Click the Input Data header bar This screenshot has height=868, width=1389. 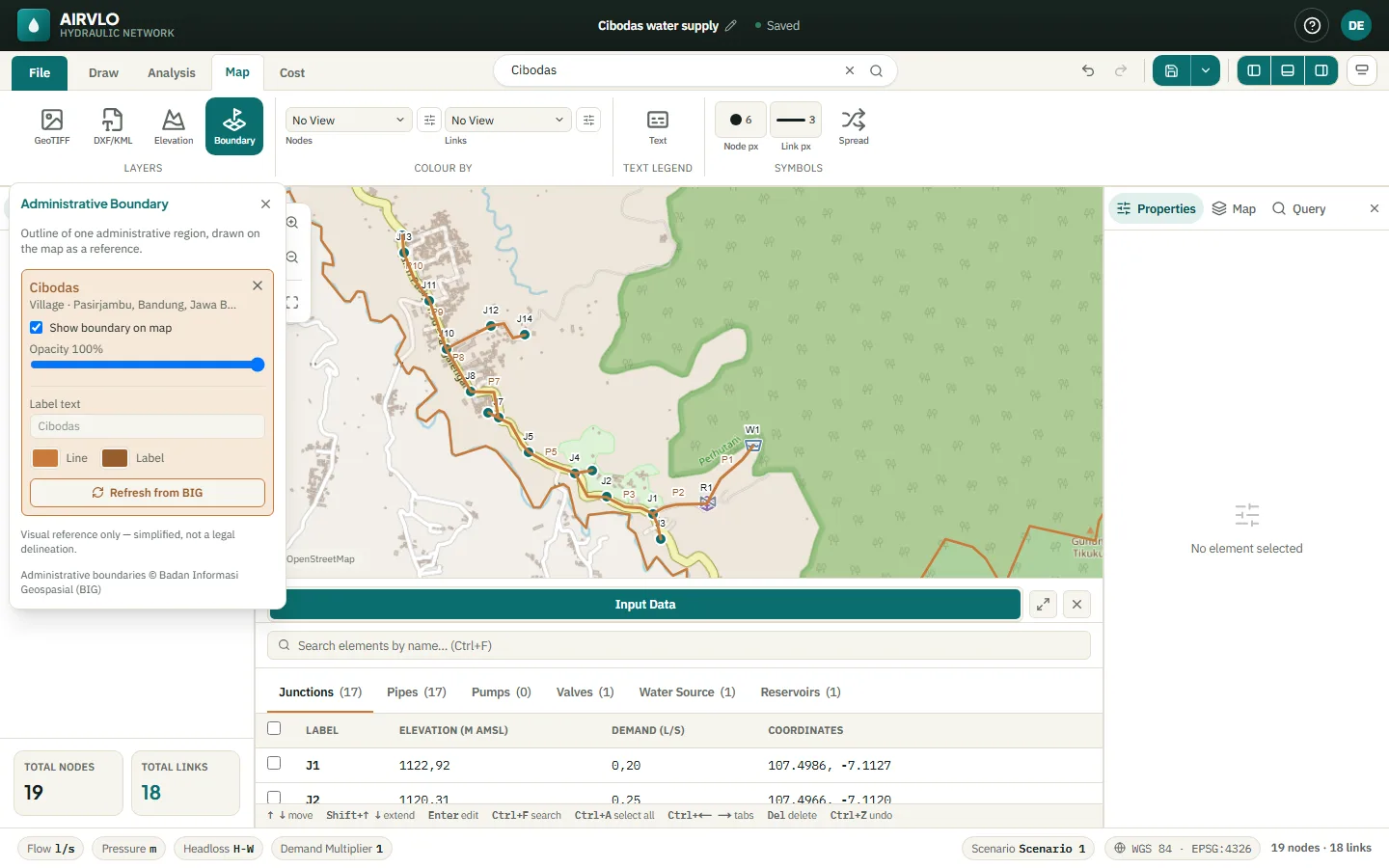[645, 605]
